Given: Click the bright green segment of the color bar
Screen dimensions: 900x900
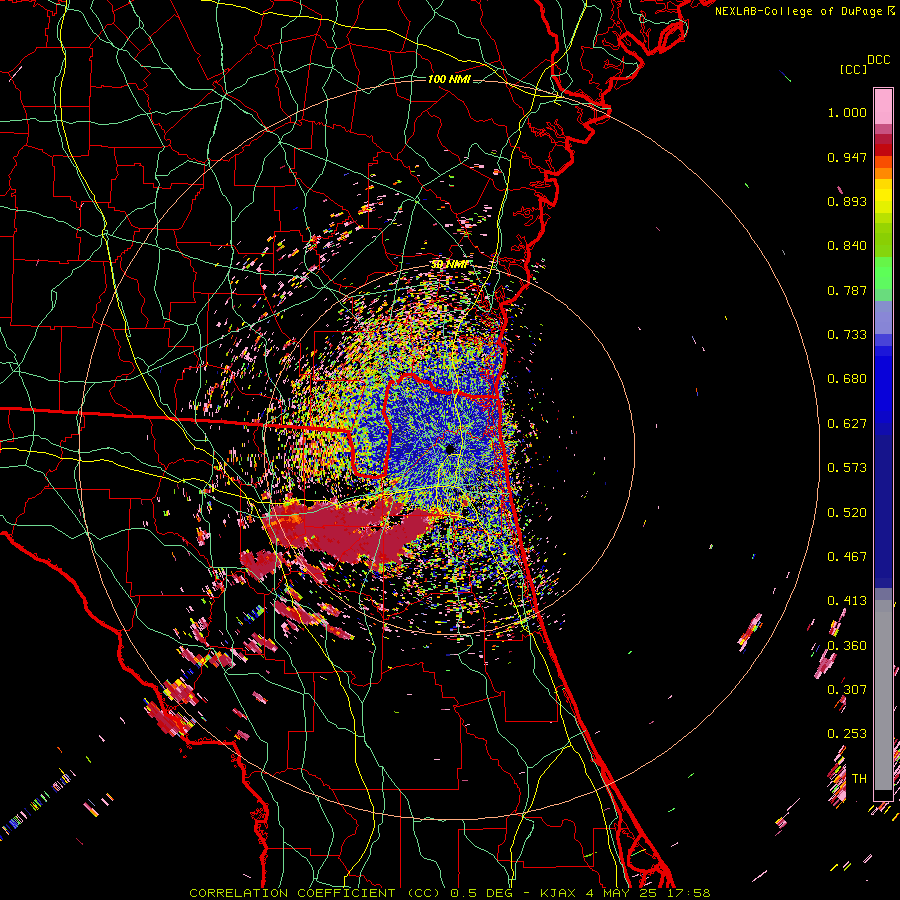Looking at the screenshot, I should [883, 273].
